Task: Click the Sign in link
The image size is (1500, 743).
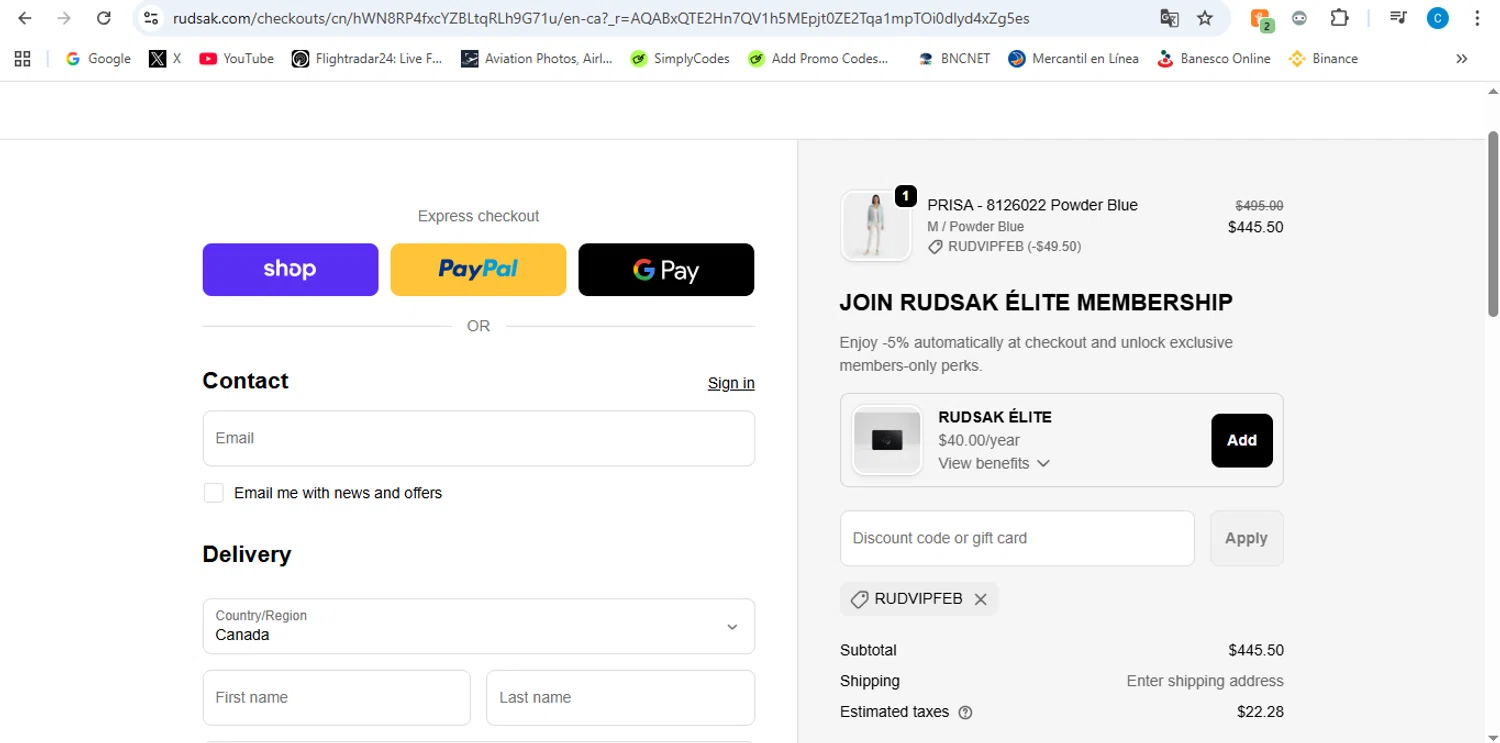Action: (731, 383)
